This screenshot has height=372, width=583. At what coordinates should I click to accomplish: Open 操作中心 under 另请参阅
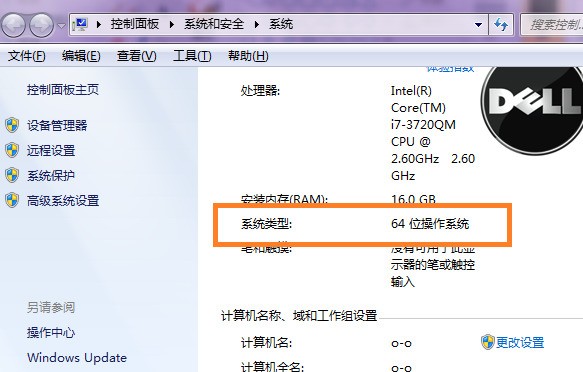(x=51, y=332)
